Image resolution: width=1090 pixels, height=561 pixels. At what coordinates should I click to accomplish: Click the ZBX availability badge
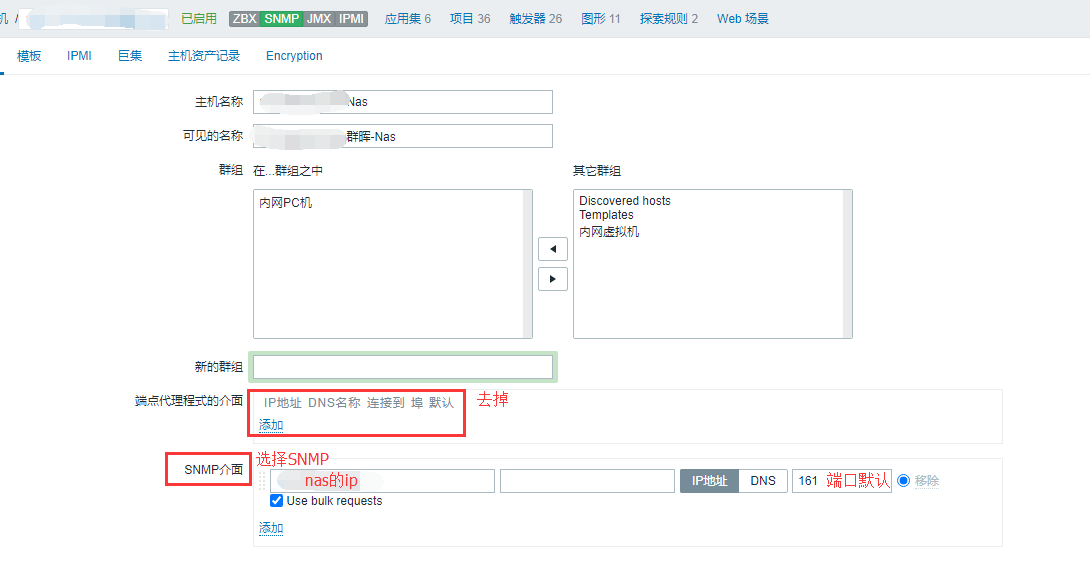point(244,19)
